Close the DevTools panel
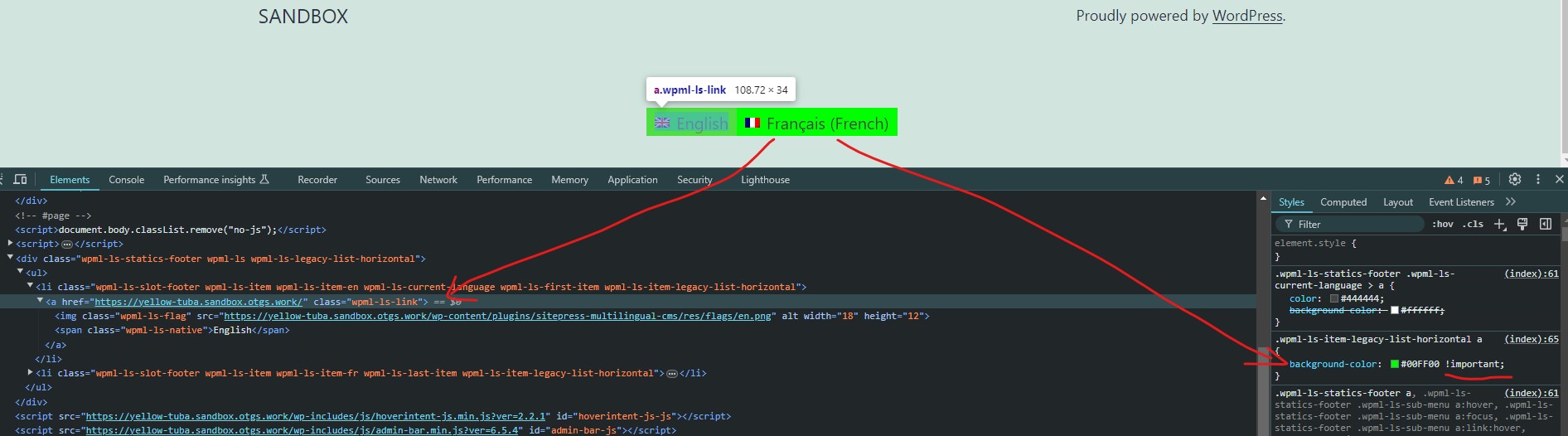This screenshot has width=1568, height=436. click(1559, 179)
